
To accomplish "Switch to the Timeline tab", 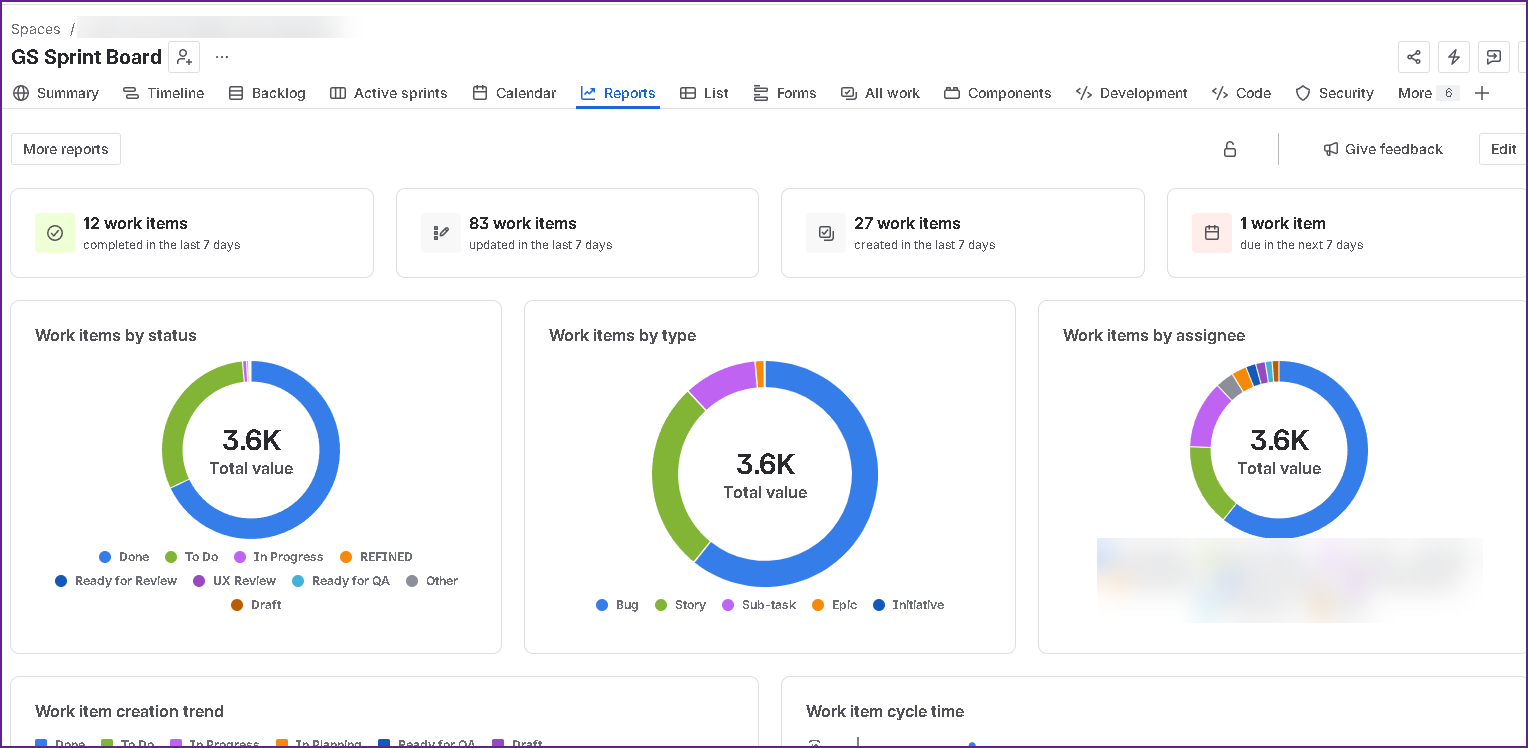I will (163, 93).
